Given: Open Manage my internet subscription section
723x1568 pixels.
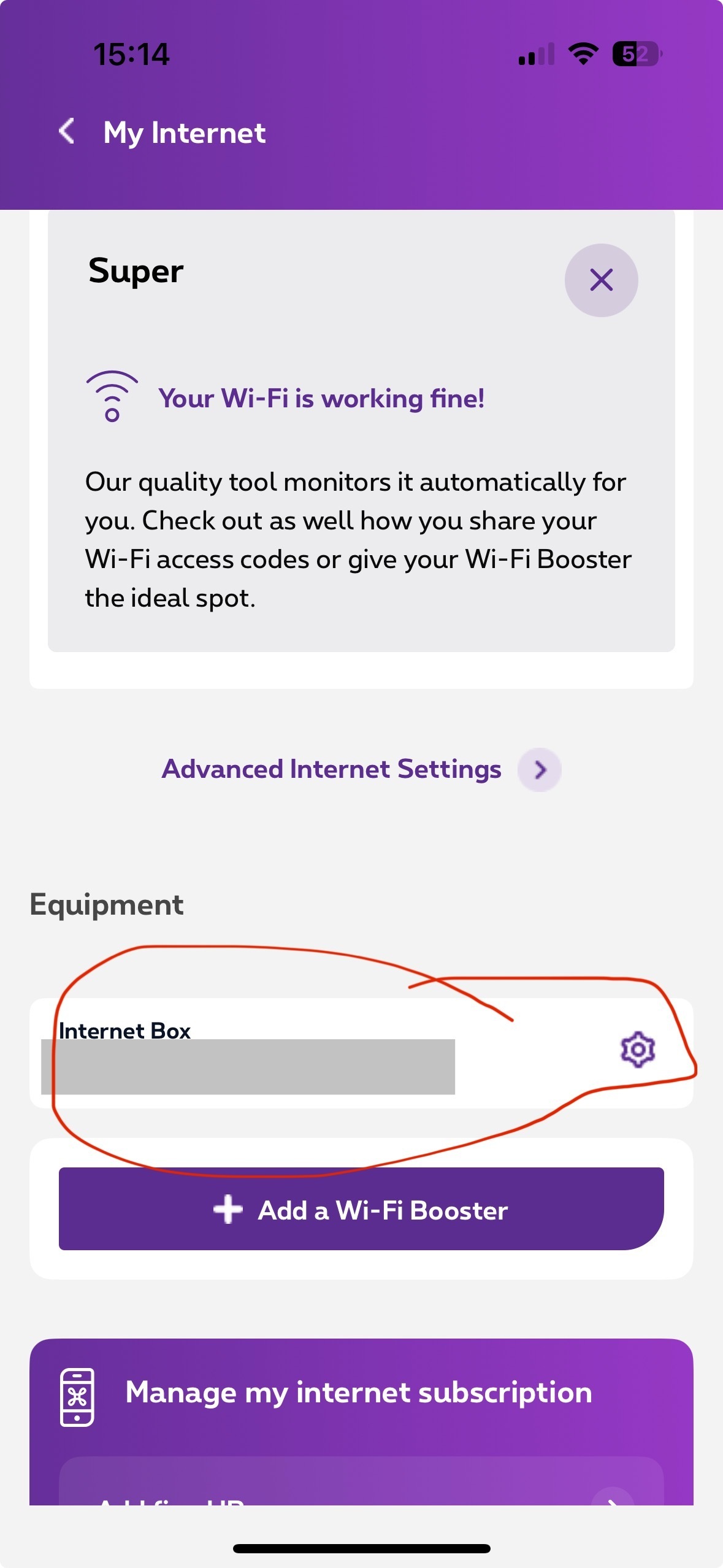Looking at the screenshot, I should 359,1392.
